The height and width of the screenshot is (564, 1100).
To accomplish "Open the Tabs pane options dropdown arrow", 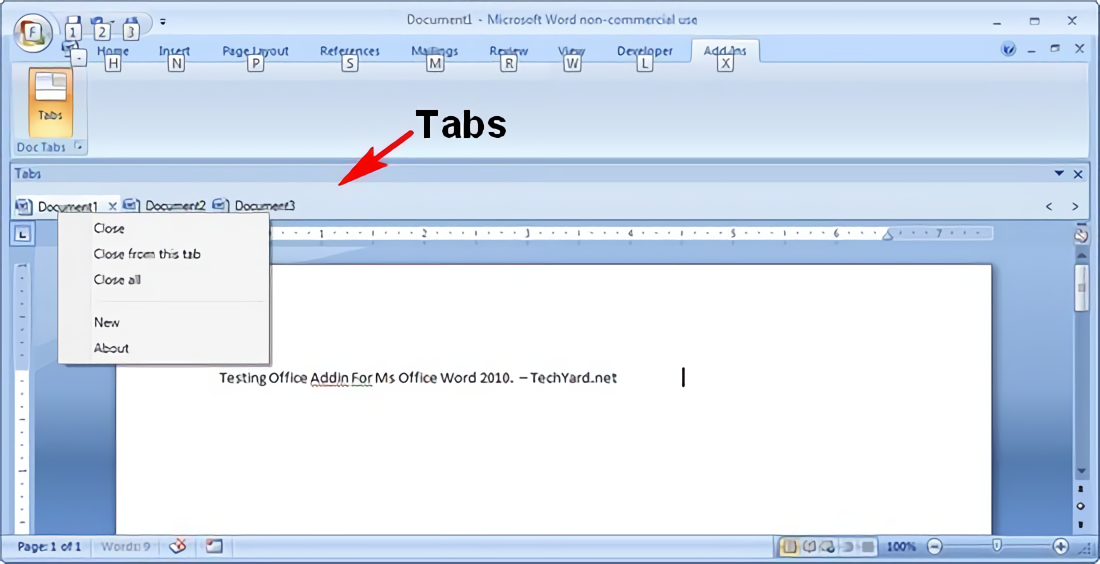I will 1059,173.
